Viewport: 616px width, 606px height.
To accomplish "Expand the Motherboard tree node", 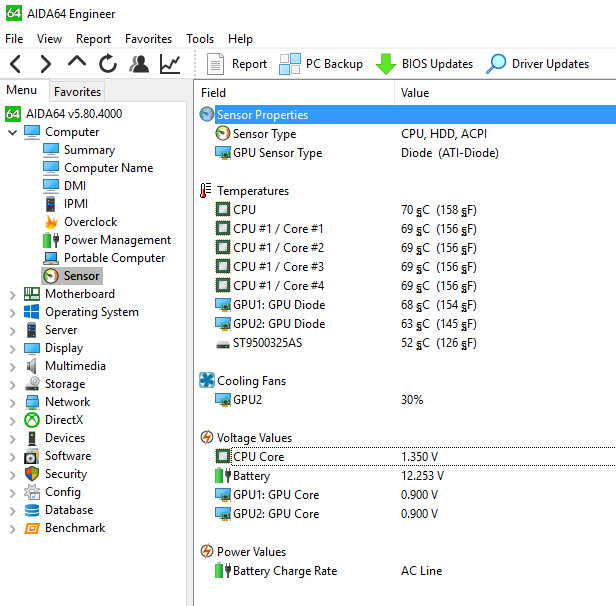I will pos(13,295).
